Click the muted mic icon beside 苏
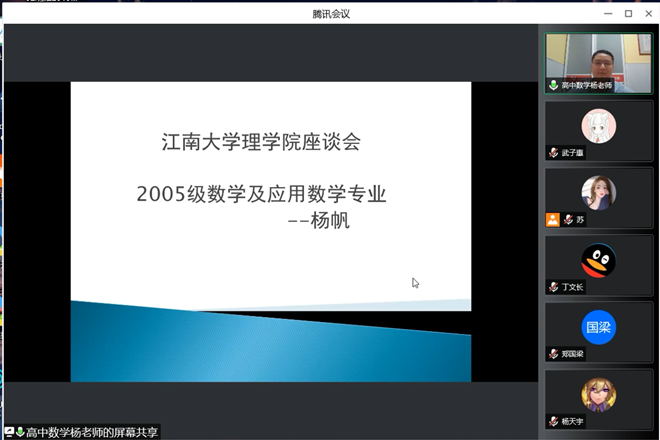 (x=567, y=220)
